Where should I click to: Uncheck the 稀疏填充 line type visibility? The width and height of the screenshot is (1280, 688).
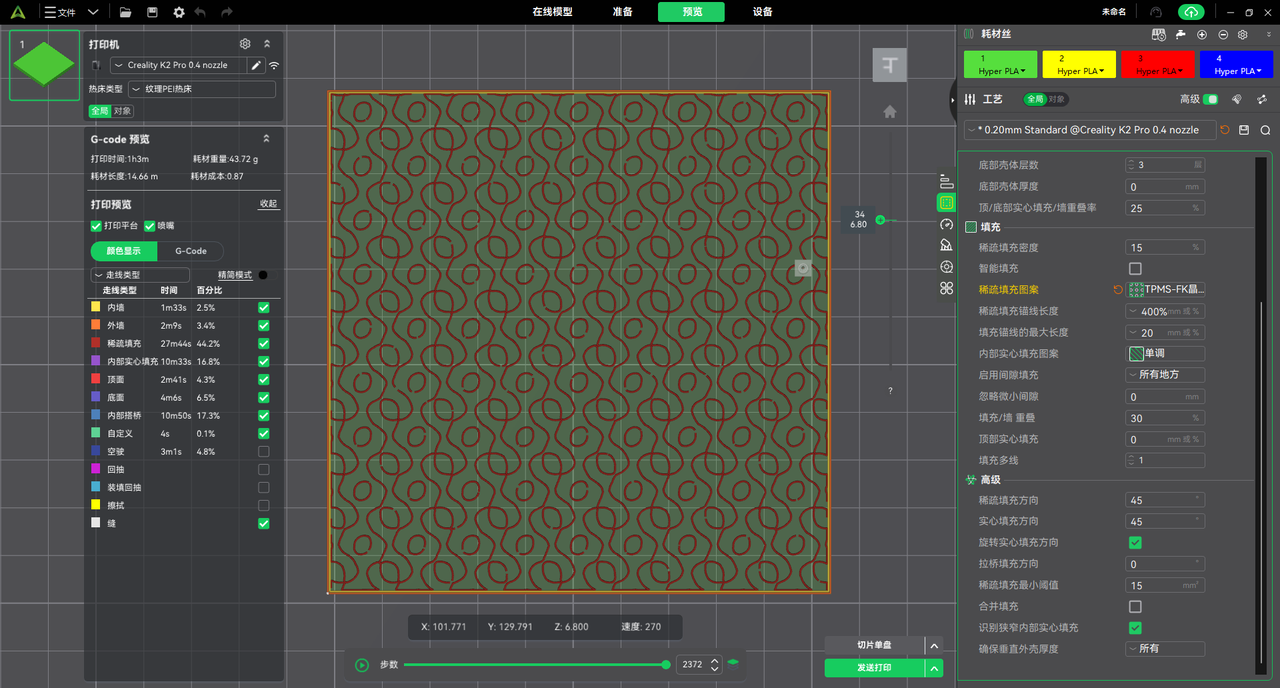click(264, 344)
